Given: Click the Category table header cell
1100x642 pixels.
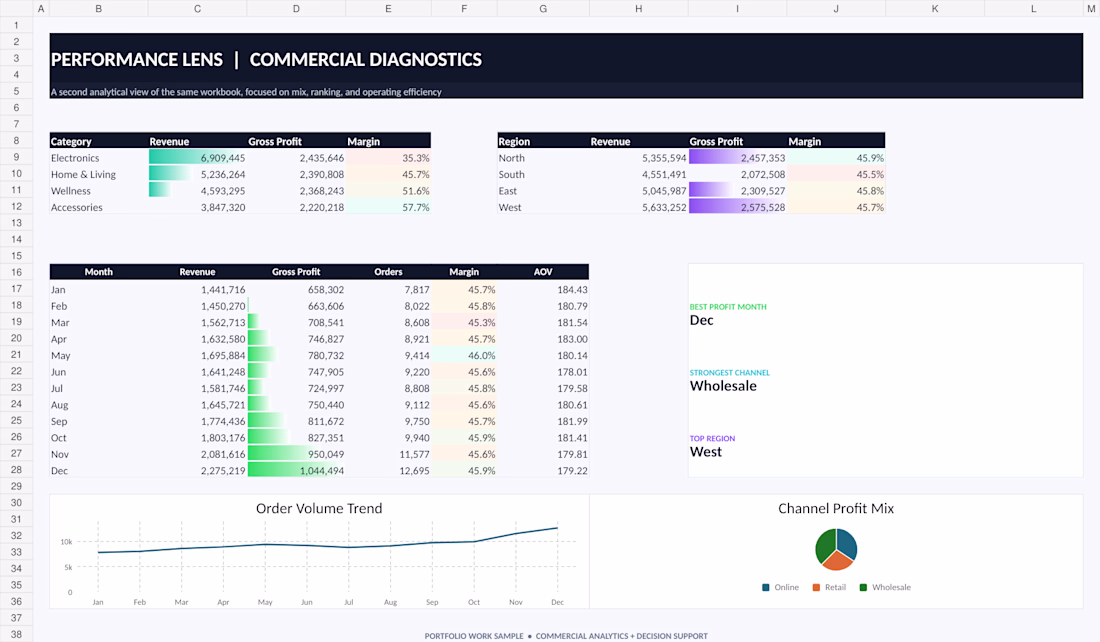Looking at the screenshot, I should tap(99, 141).
